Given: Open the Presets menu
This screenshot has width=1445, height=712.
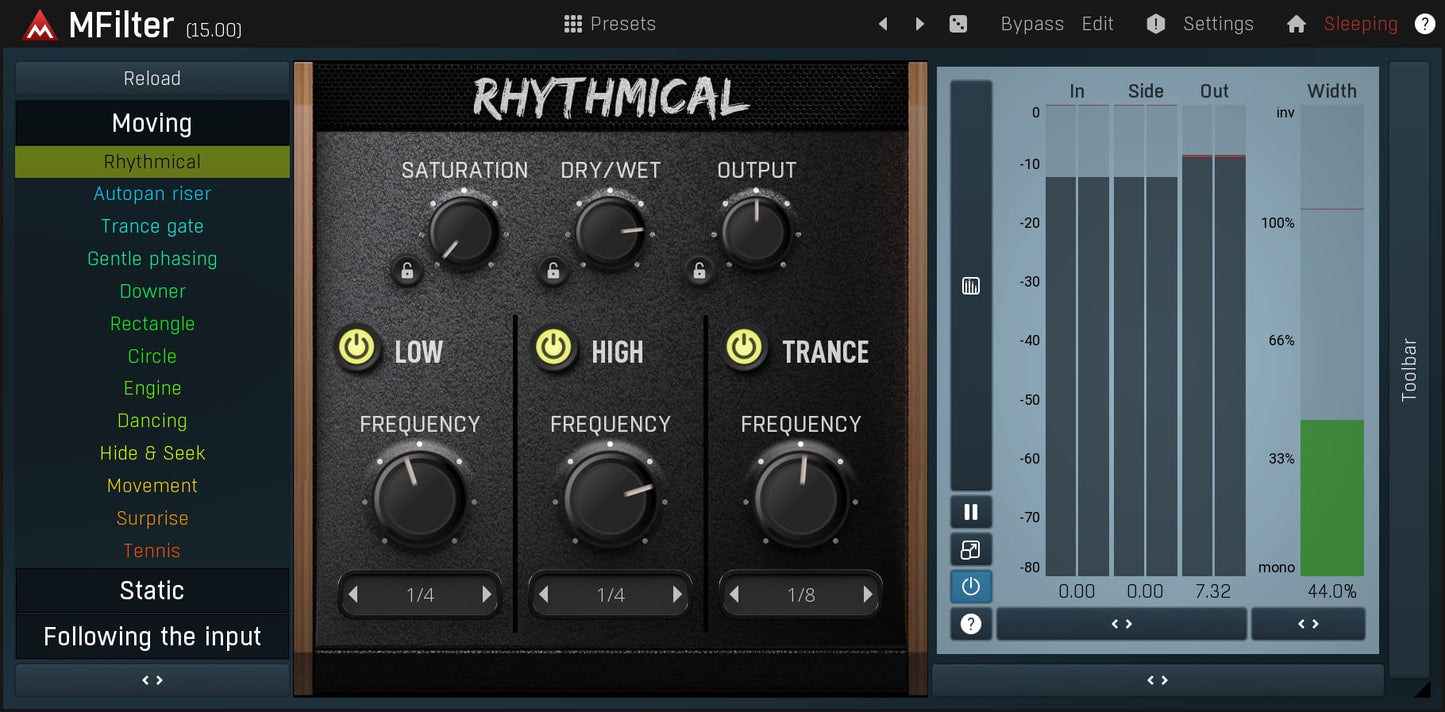Looking at the screenshot, I should 610,24.
